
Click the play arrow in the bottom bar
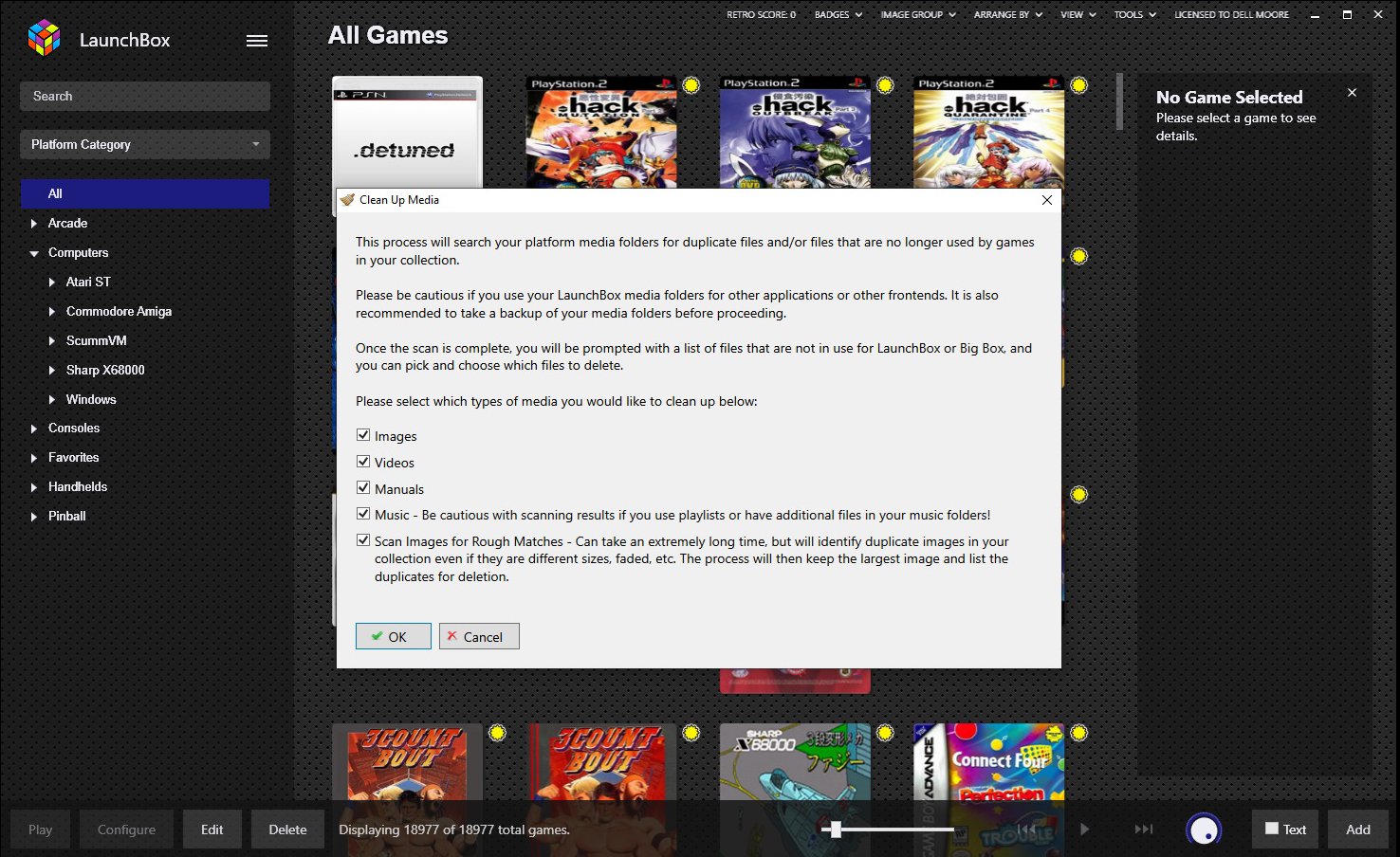(1084, 830)
